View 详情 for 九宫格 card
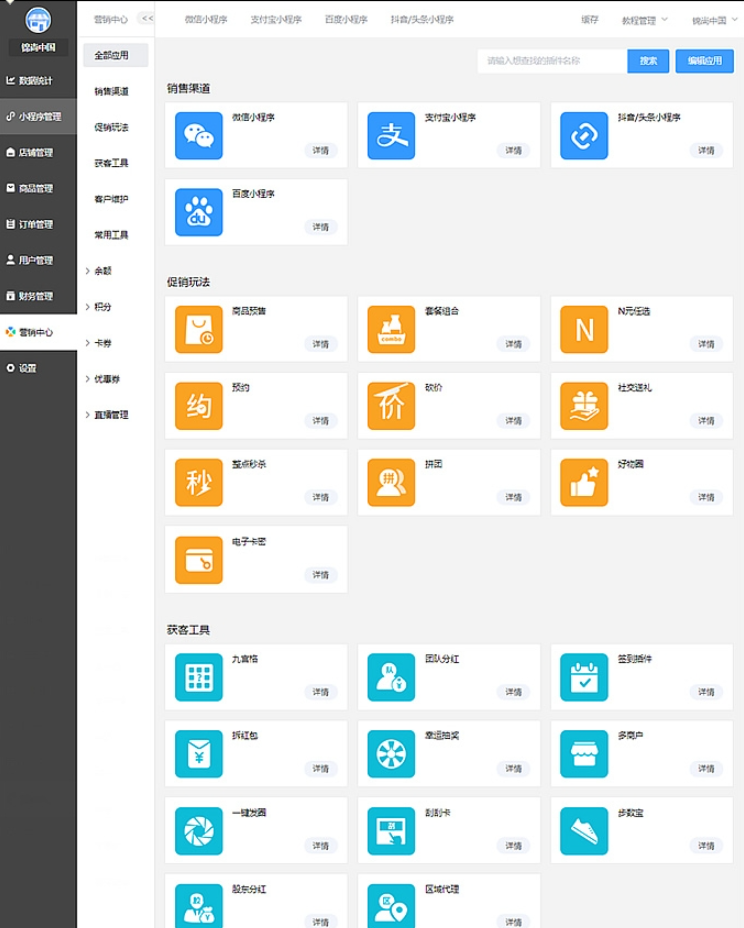This screenshot has height=928, width=744. [321, 692]
